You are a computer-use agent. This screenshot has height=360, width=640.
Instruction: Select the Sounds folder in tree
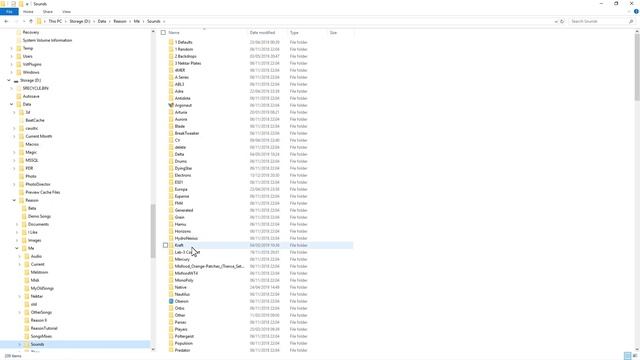pyautogui.click(x=37, y=344)
